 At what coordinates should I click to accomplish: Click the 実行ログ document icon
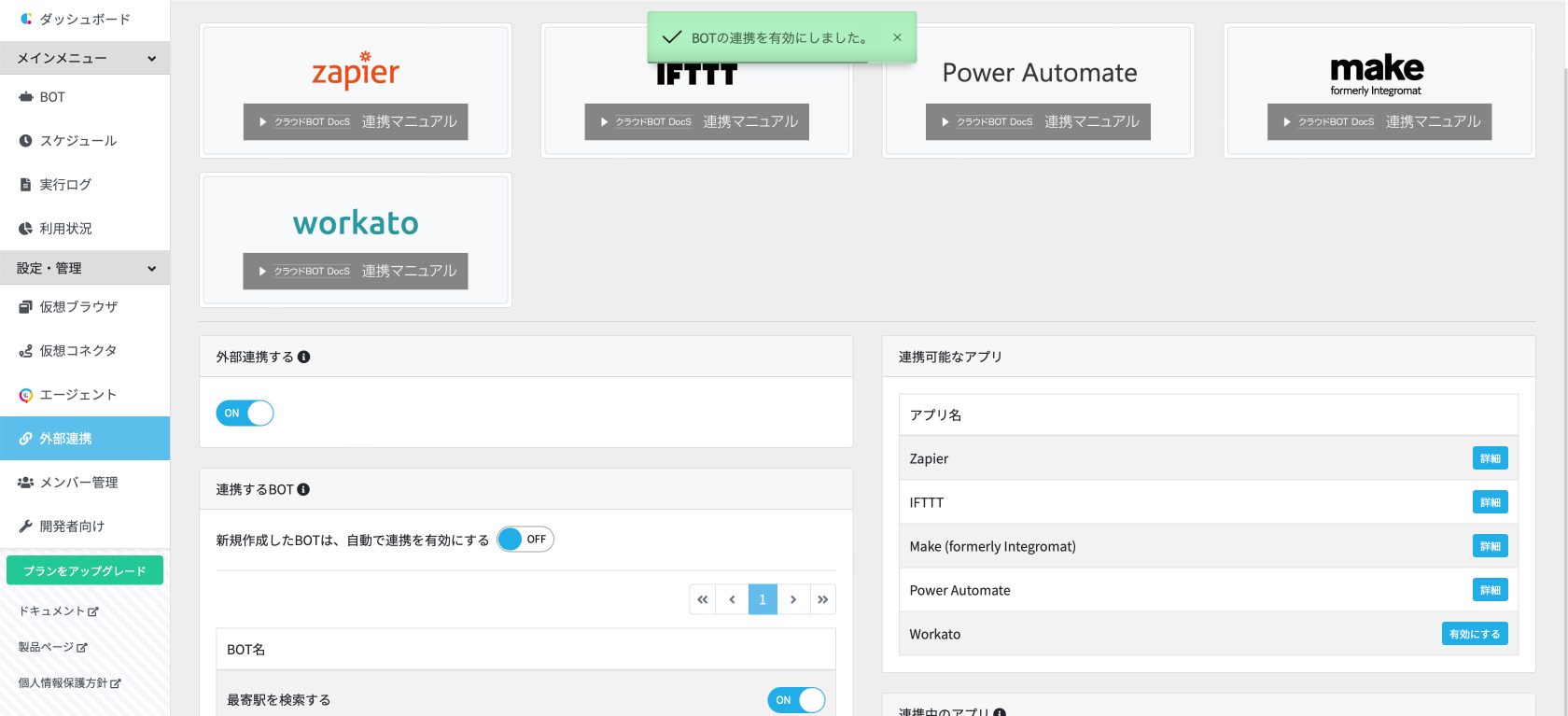tap(26, 185)
